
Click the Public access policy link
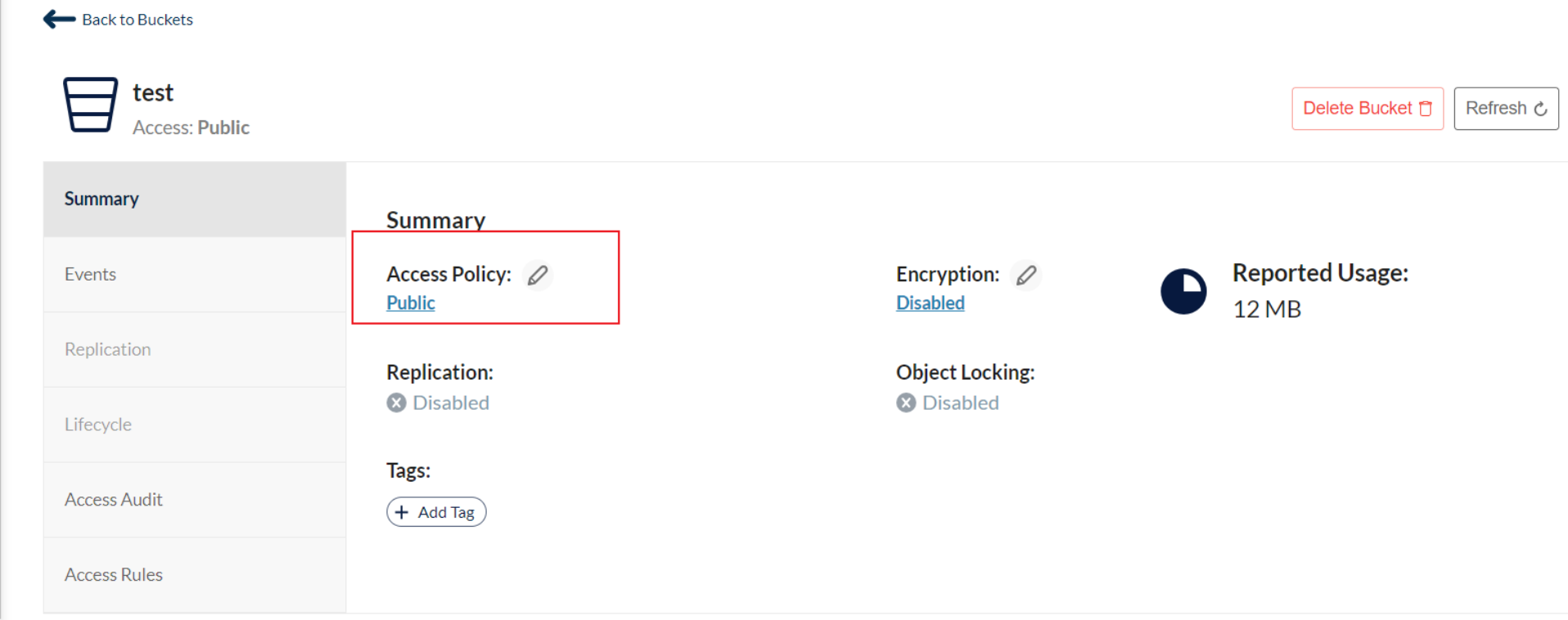click(x=411, y=303)
